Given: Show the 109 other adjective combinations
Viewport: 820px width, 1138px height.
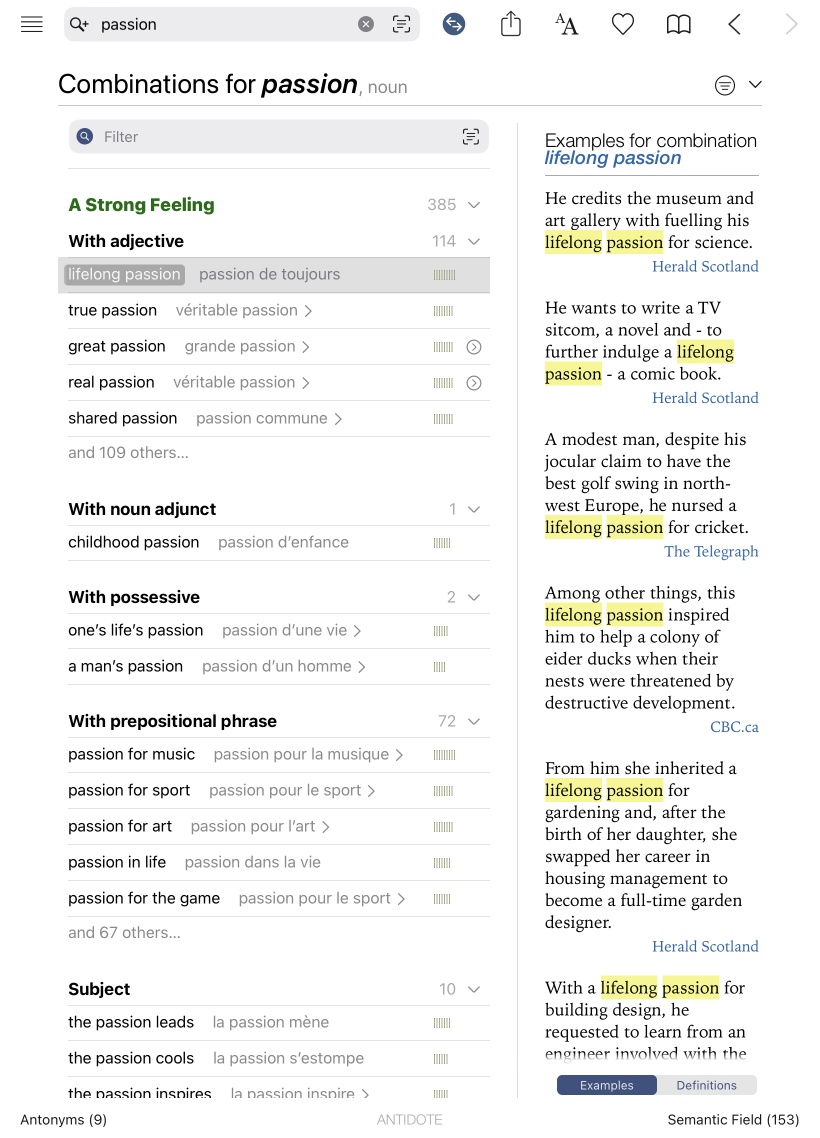Looking at the screenshot, I should [x=128, y=453].
